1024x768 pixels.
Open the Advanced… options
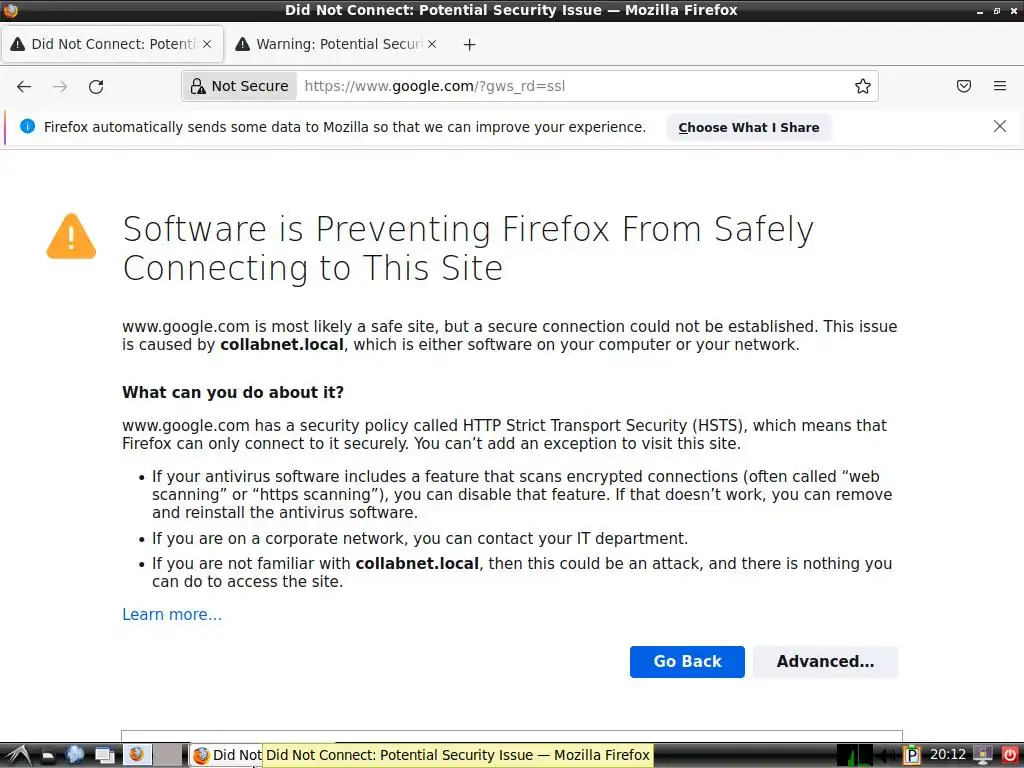(x=825, y=662)
